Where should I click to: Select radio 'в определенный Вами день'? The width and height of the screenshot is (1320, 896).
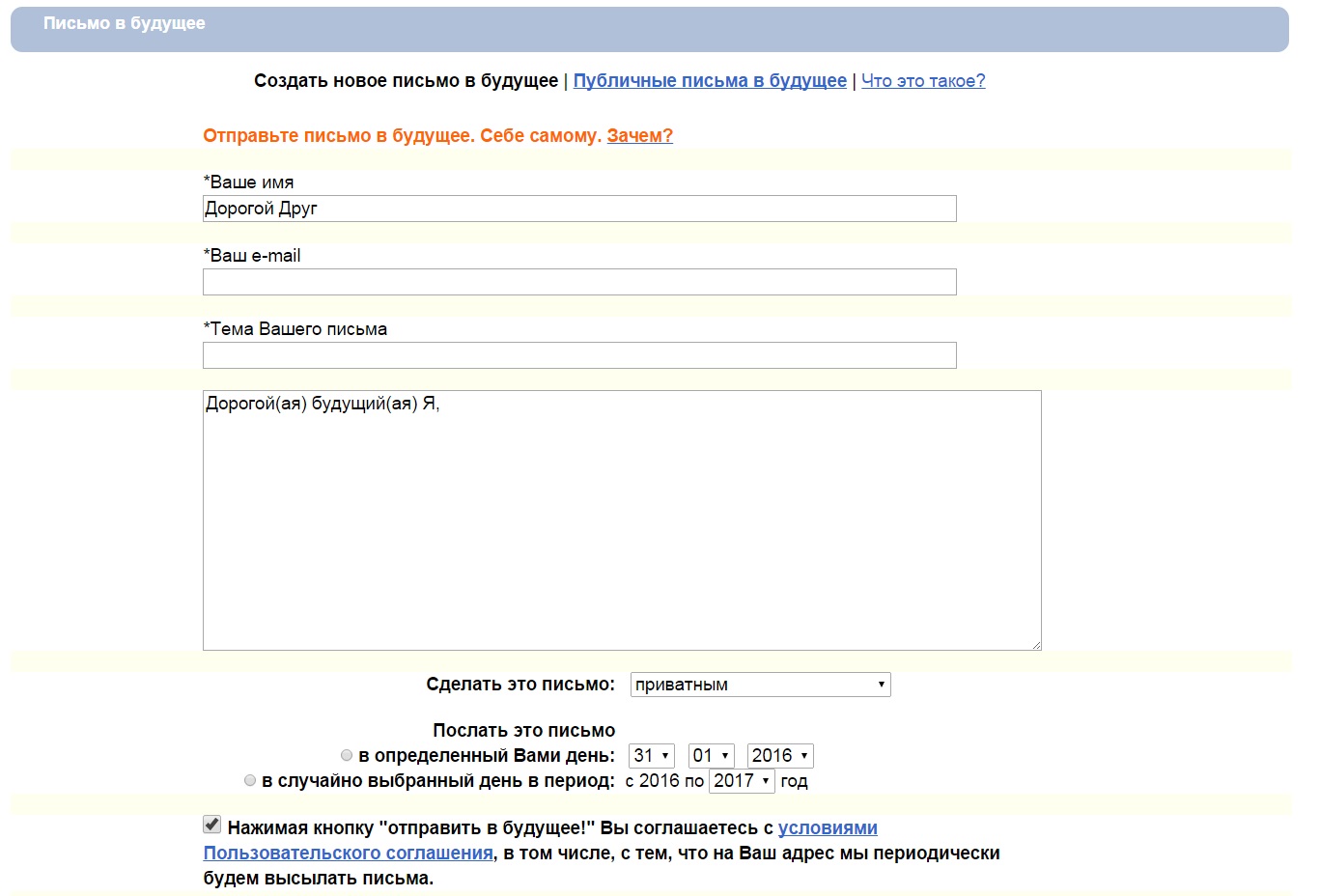click(347, 756)
